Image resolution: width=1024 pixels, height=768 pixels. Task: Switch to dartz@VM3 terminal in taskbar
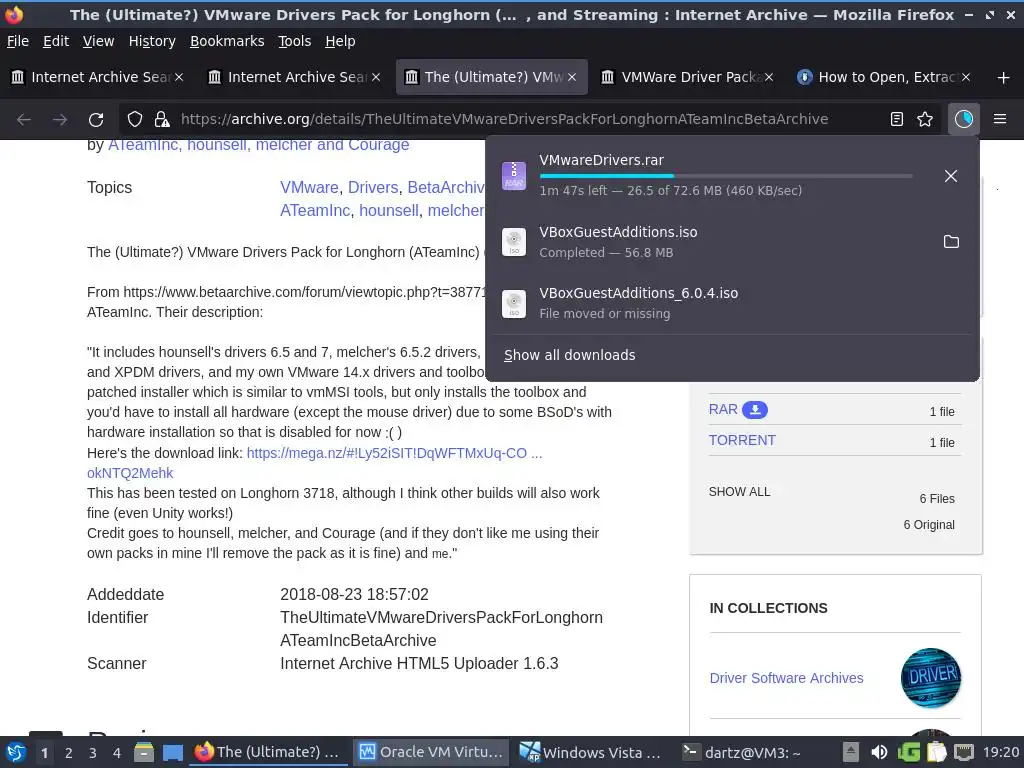click(x=741, y=752)
